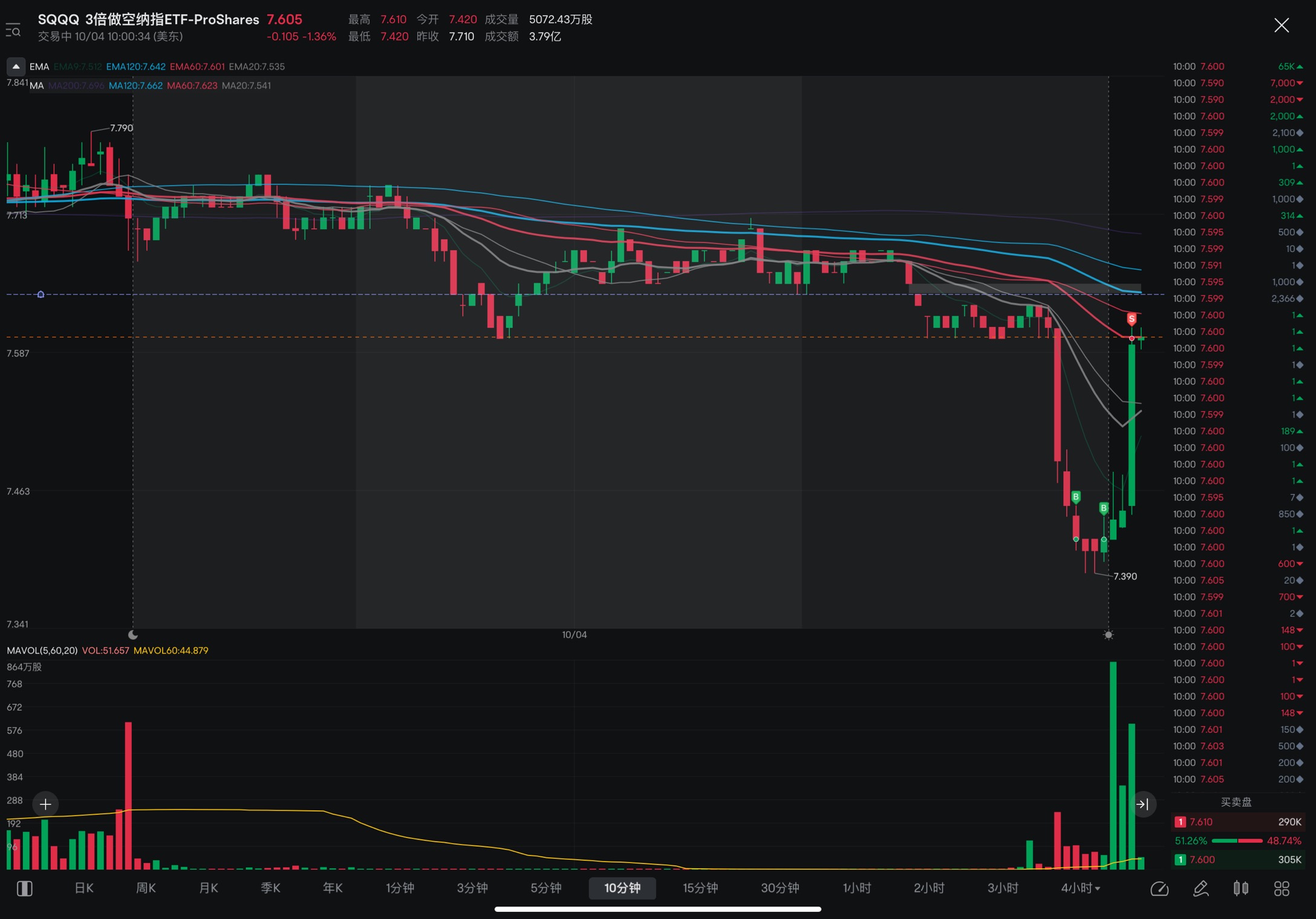Screen dimensions: 1316x919
Task: Switch to 周K weekly chart
Action: (x=146, y=888)
